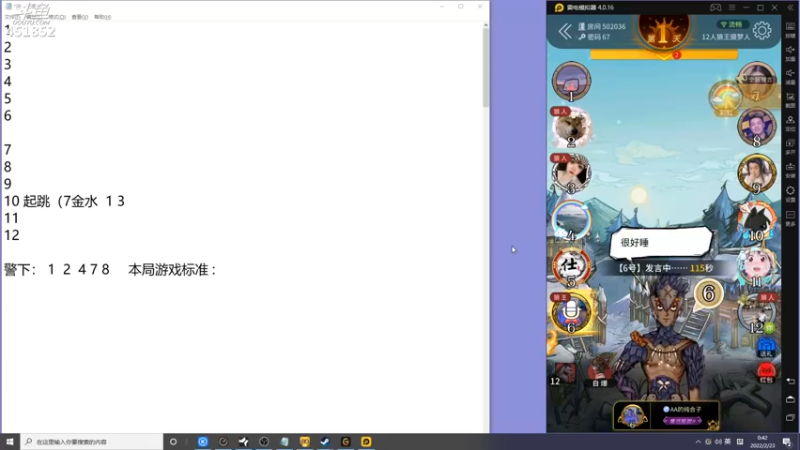Open the red envelope (红包) icon
This screenshot has height=450, width=800.
(766, 373)
